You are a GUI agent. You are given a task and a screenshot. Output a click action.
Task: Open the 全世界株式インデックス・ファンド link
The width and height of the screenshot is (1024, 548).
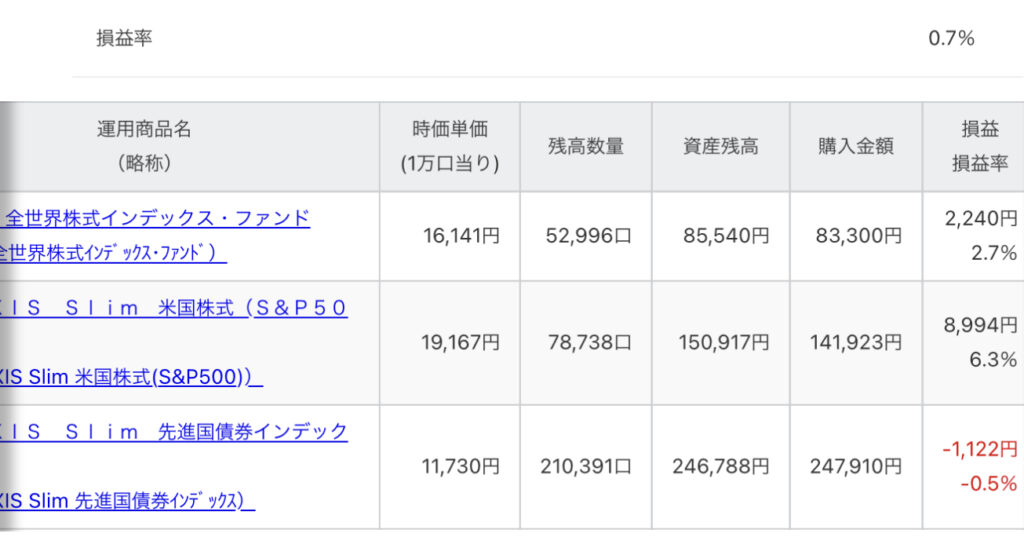tap(155, 218)
